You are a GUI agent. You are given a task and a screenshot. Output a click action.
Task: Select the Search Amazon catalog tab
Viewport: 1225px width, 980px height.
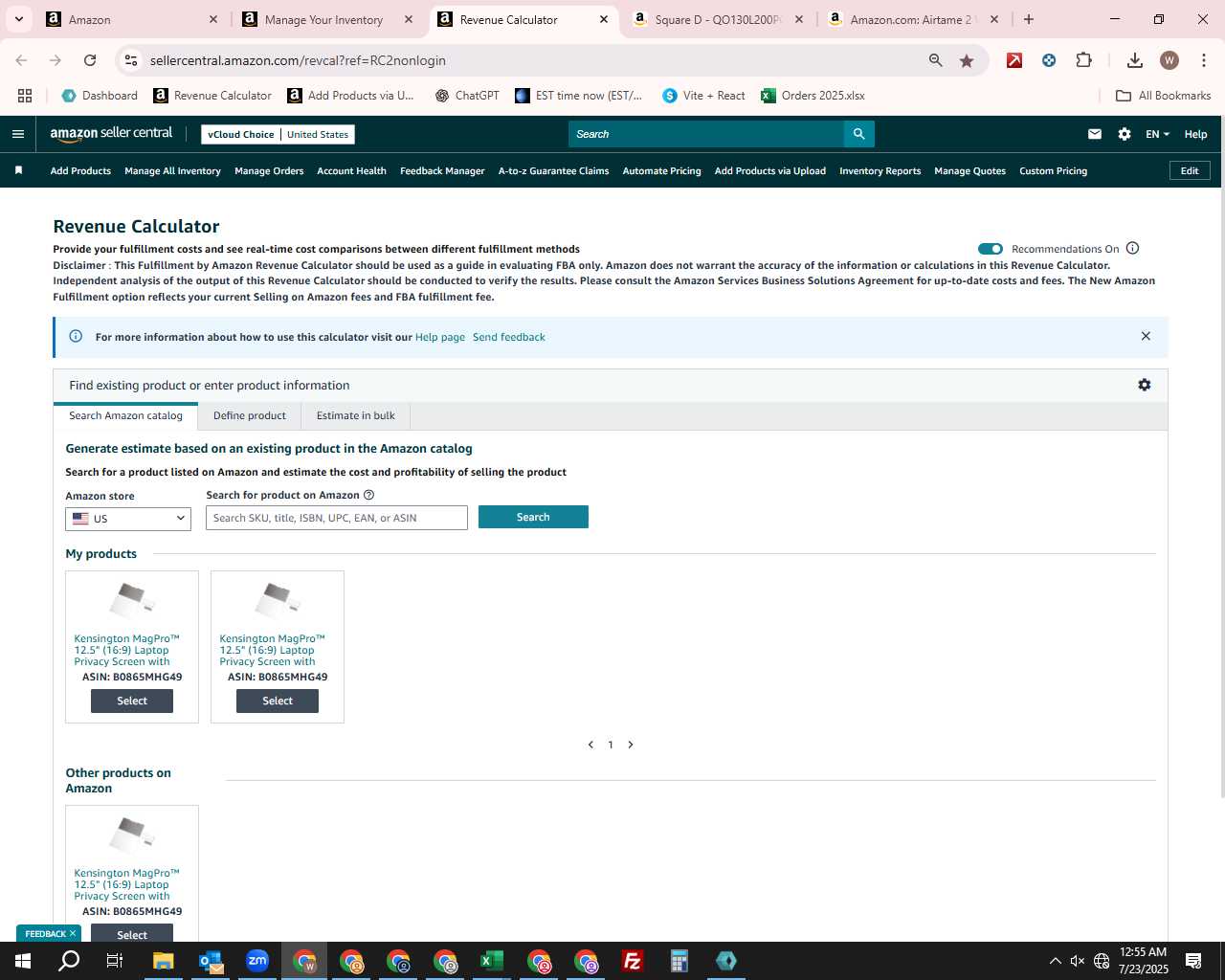(x=125, y=415)
